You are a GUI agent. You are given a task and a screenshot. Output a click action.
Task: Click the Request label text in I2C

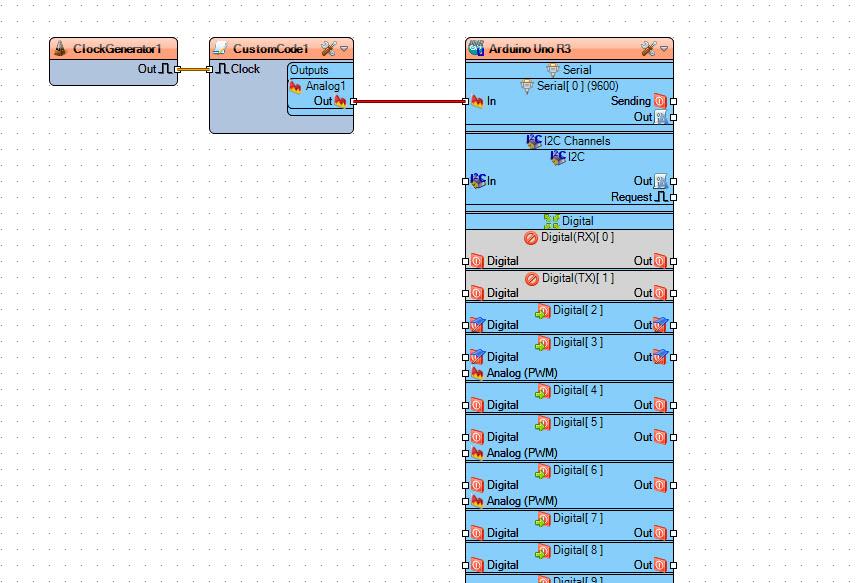pos(631,197)
